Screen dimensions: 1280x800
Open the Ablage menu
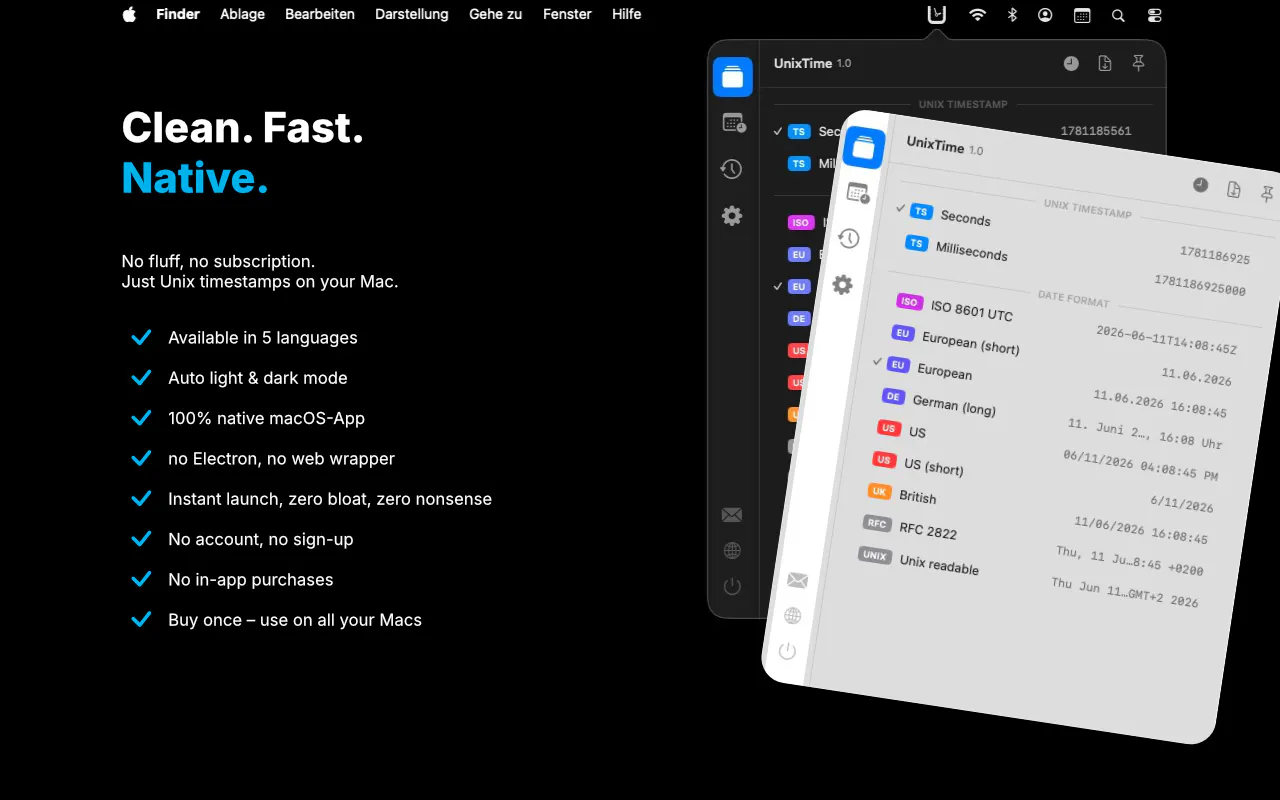click(242, 14)
